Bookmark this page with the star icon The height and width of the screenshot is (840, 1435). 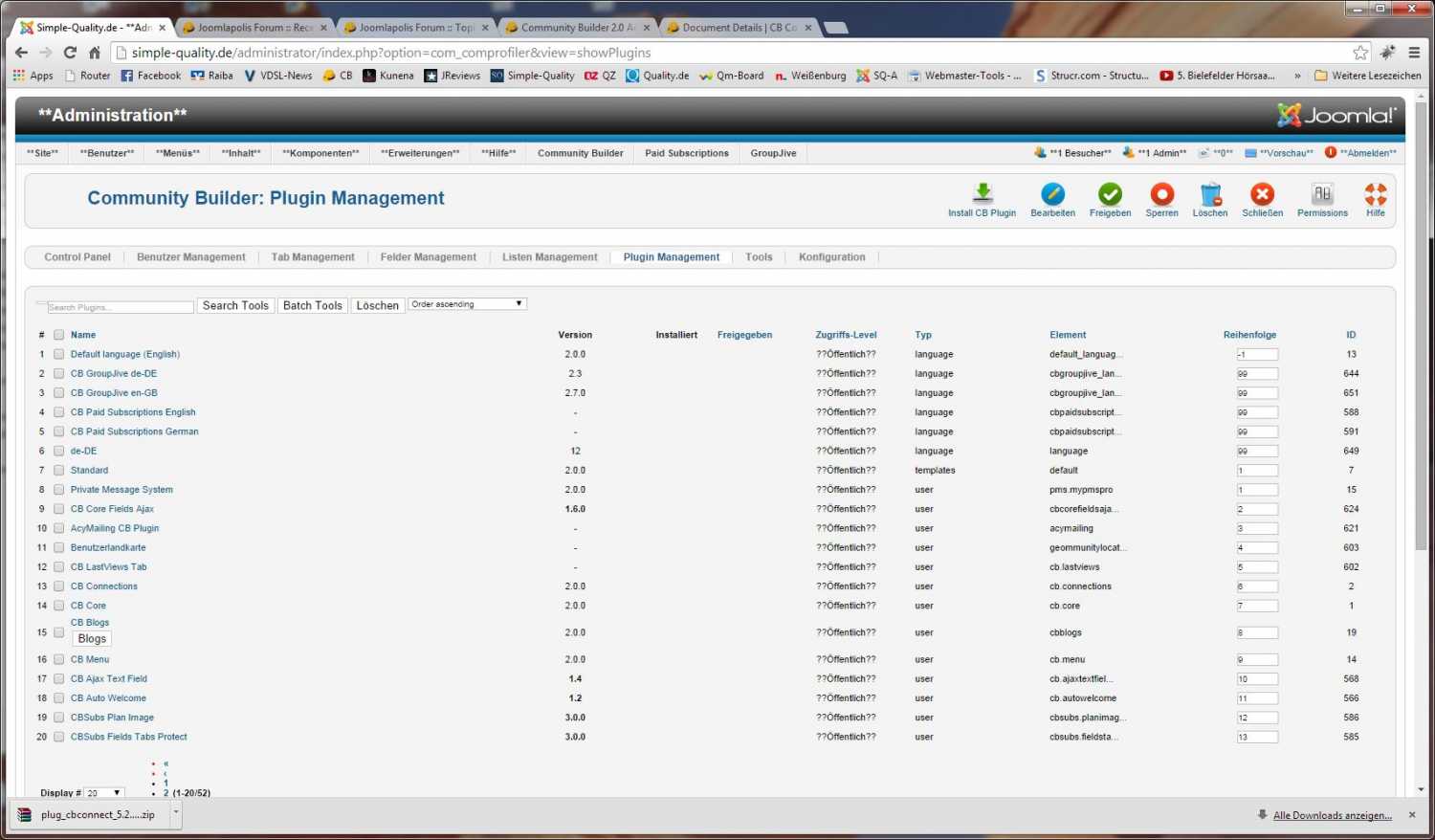tap(1360, 53)
